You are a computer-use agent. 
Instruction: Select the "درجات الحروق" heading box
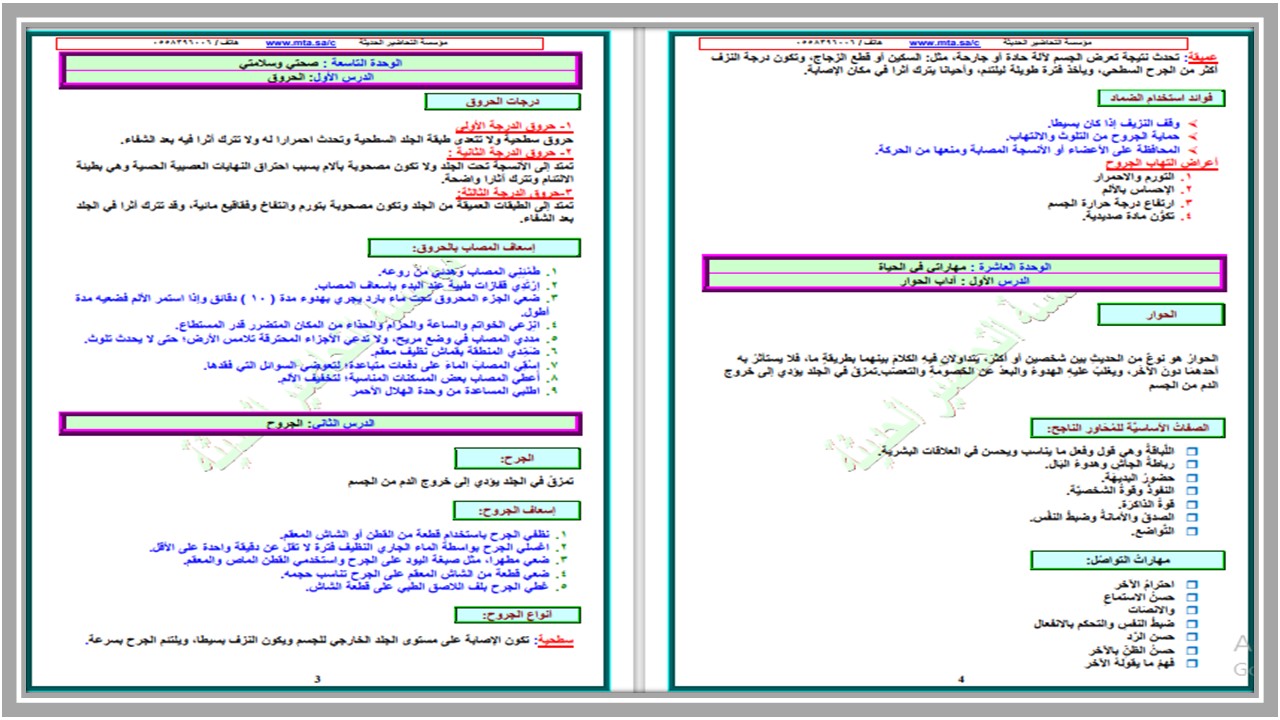[x=502, y=101]
